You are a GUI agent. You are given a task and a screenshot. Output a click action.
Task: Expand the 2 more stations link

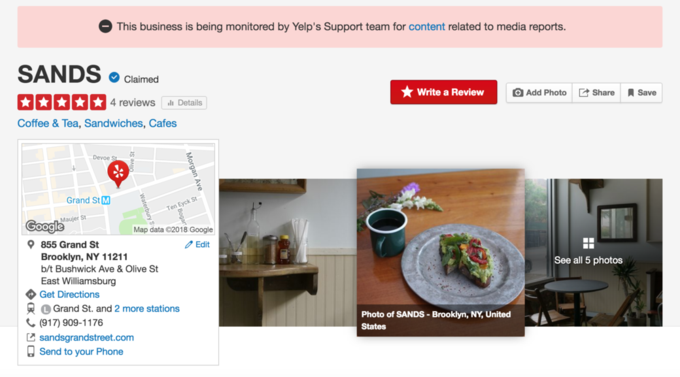click(147, 308)
